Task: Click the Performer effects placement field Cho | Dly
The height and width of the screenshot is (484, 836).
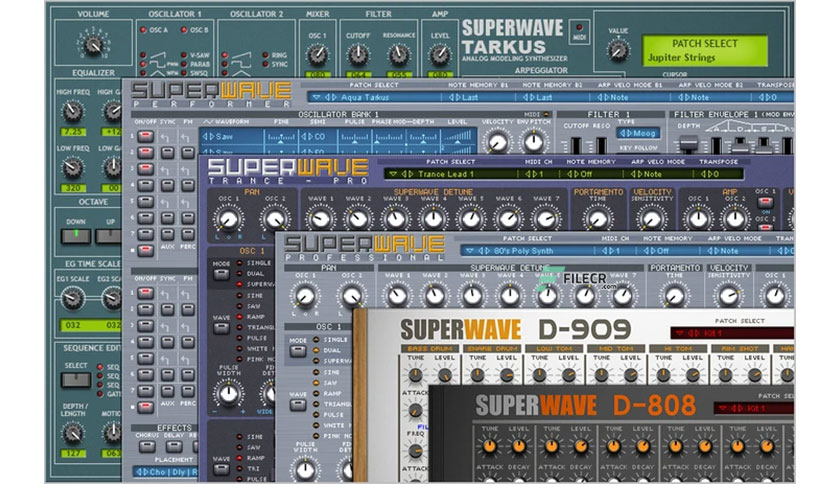Action: [x=165, y=472]
